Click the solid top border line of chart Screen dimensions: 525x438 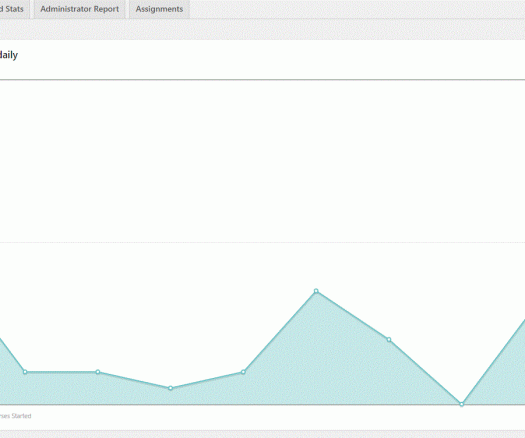(262, 80)
